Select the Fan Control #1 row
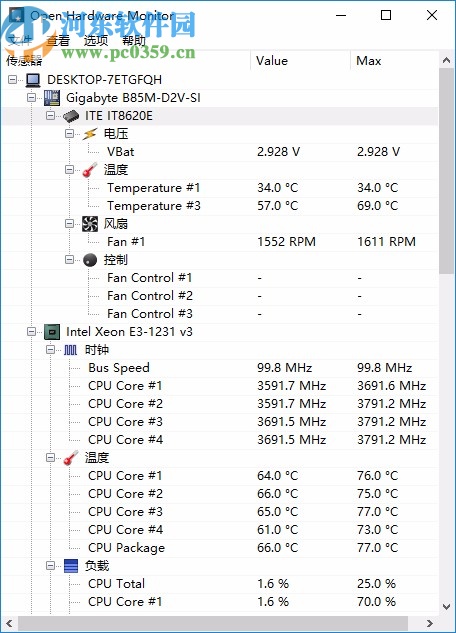 pyautogui.click(x=220, y=278)
